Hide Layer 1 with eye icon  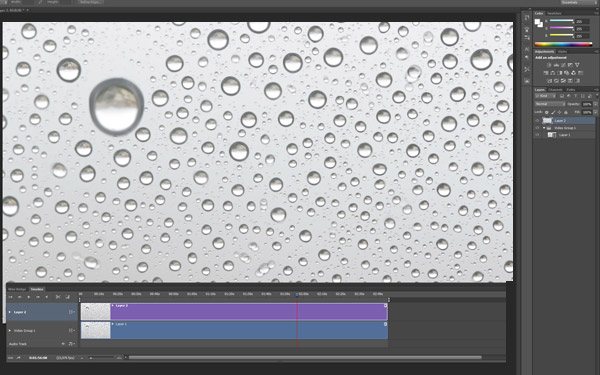[537, 135]
